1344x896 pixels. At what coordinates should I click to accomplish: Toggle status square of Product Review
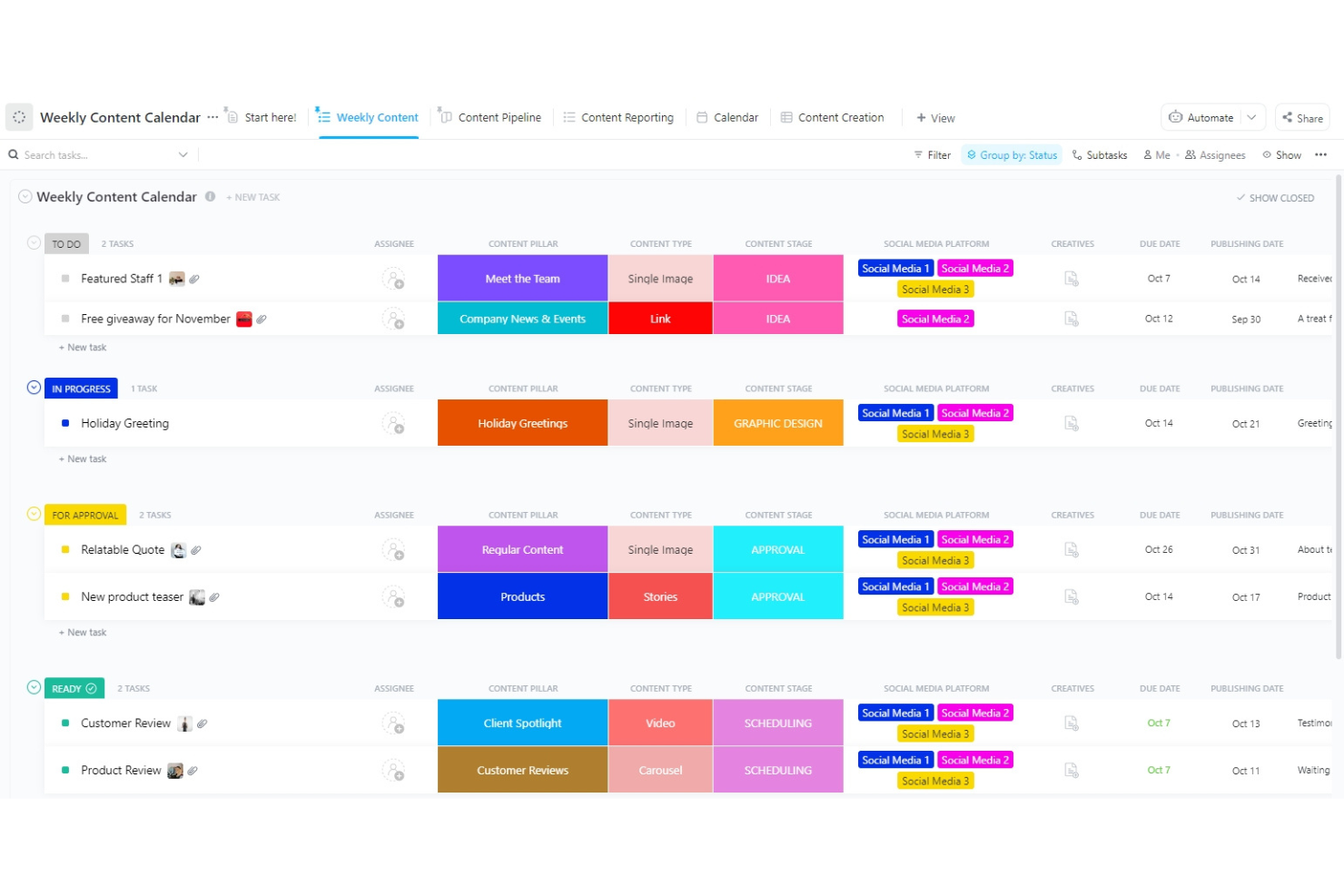65,770
